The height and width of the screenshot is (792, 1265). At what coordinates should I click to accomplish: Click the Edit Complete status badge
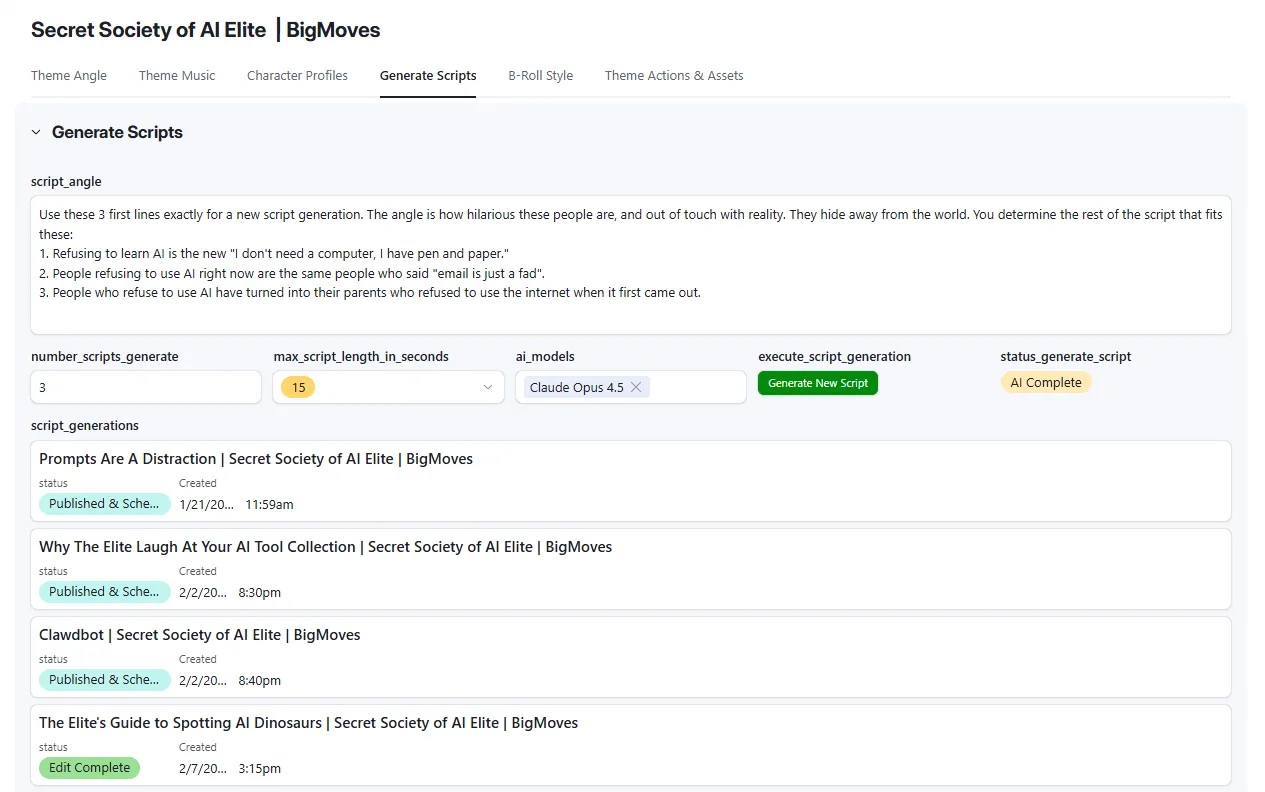[90, 768]
